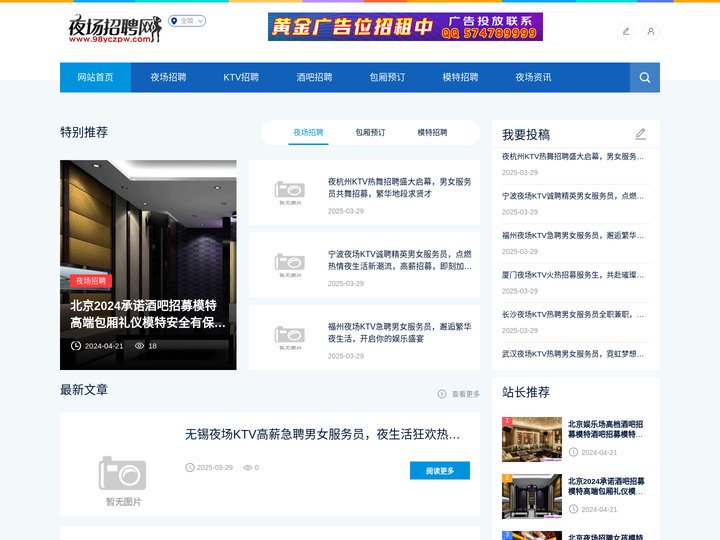Click circle arrow icon next to 查看更多
This screenshot has height=540, width=720.
[442, 394]
